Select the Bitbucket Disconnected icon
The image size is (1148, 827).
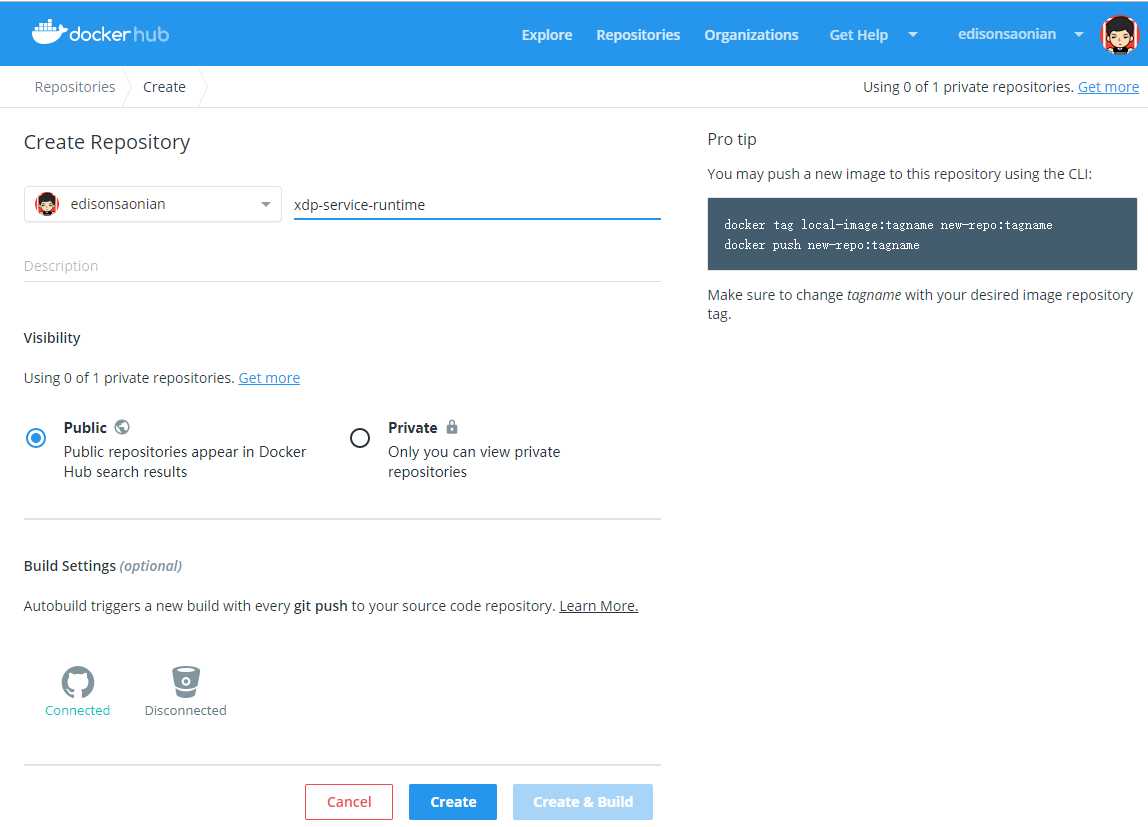185,681
